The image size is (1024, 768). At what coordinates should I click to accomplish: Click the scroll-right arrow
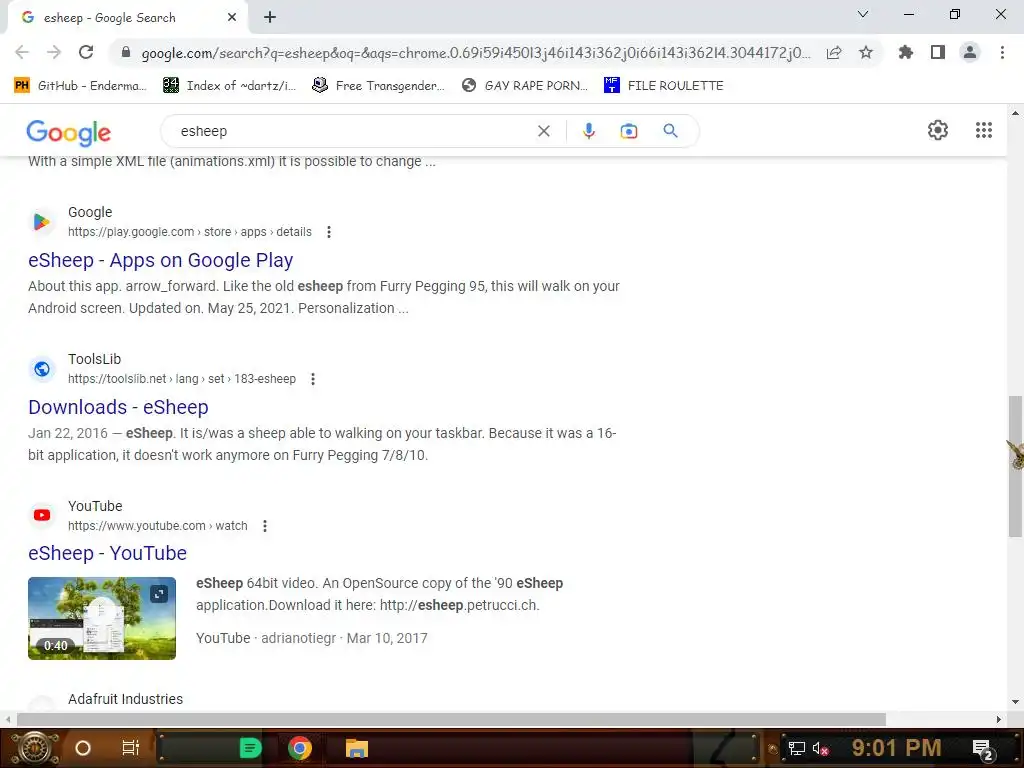click(x=999, y=719)
